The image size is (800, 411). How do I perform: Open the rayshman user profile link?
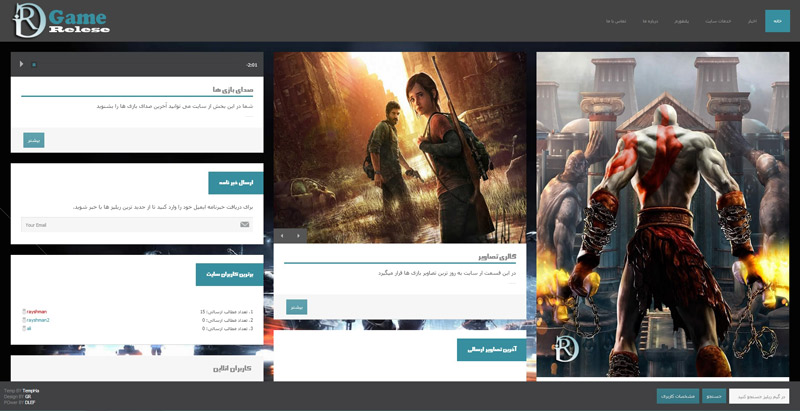(x=37, y=312)
